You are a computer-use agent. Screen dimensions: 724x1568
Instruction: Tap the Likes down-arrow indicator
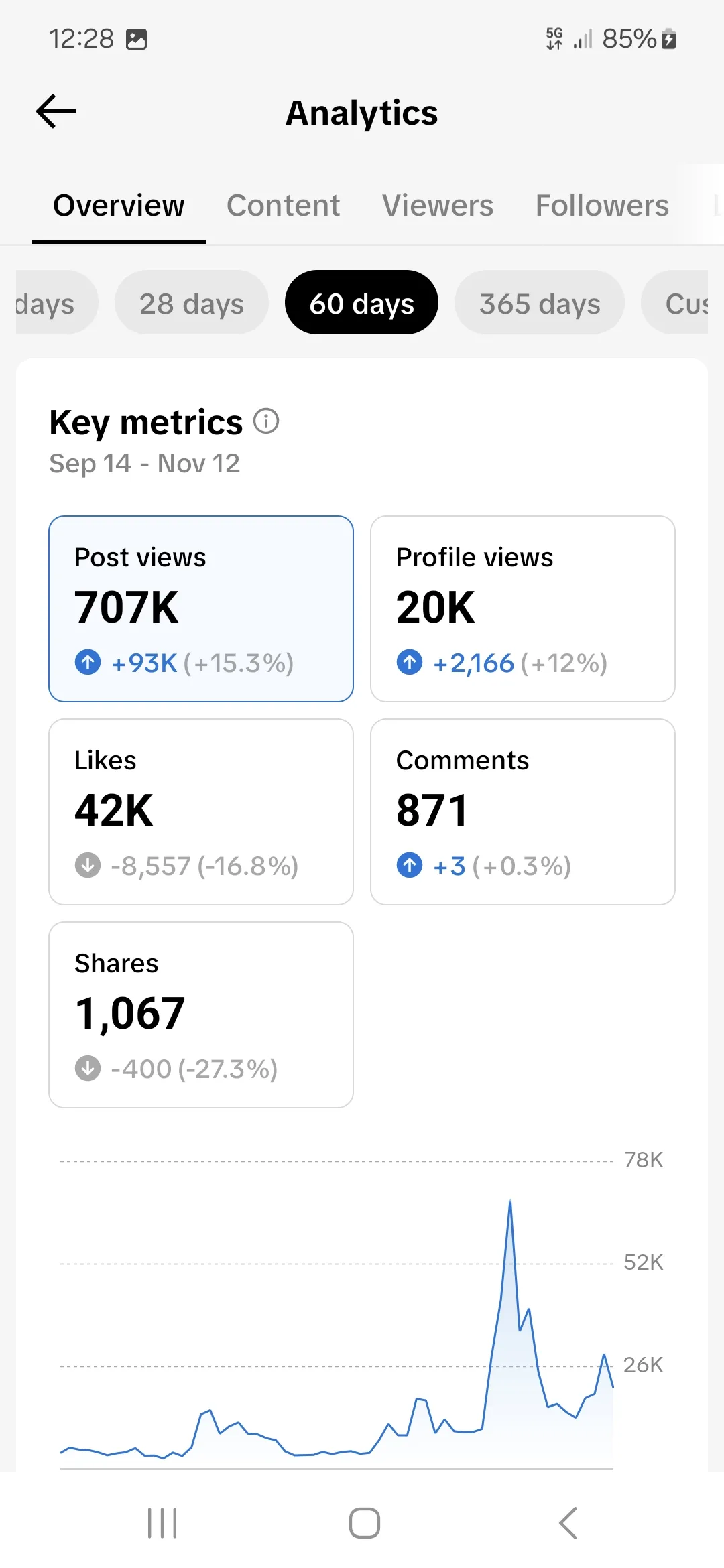point(88,865)
